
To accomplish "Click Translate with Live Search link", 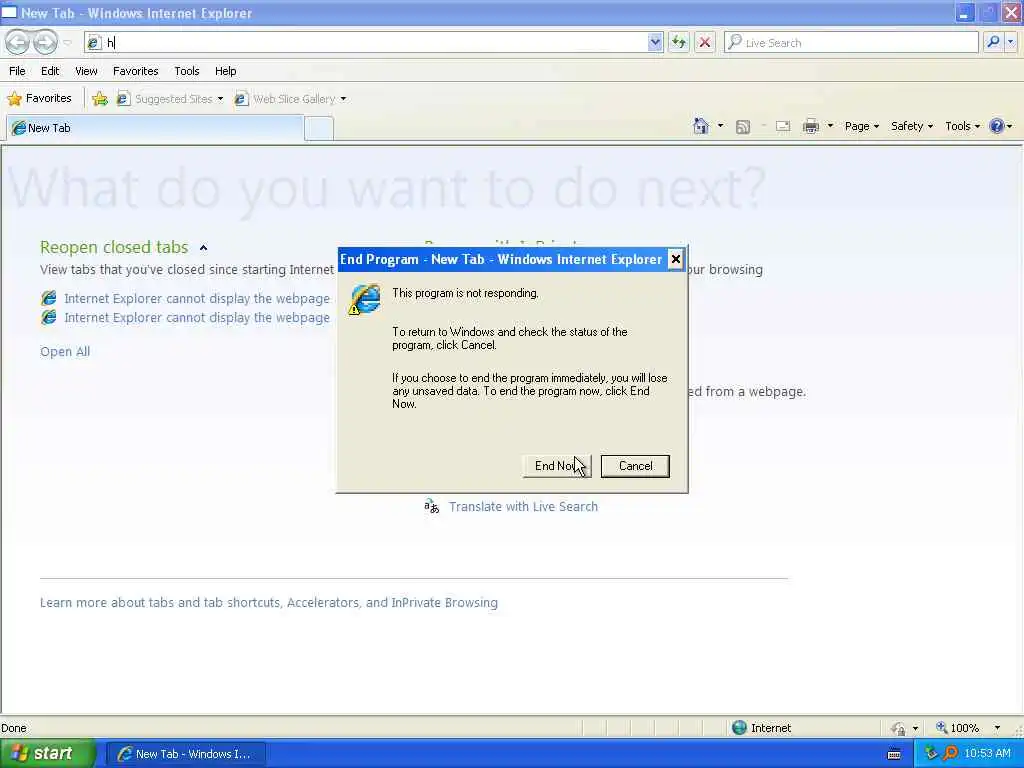I will coord(523,507).
